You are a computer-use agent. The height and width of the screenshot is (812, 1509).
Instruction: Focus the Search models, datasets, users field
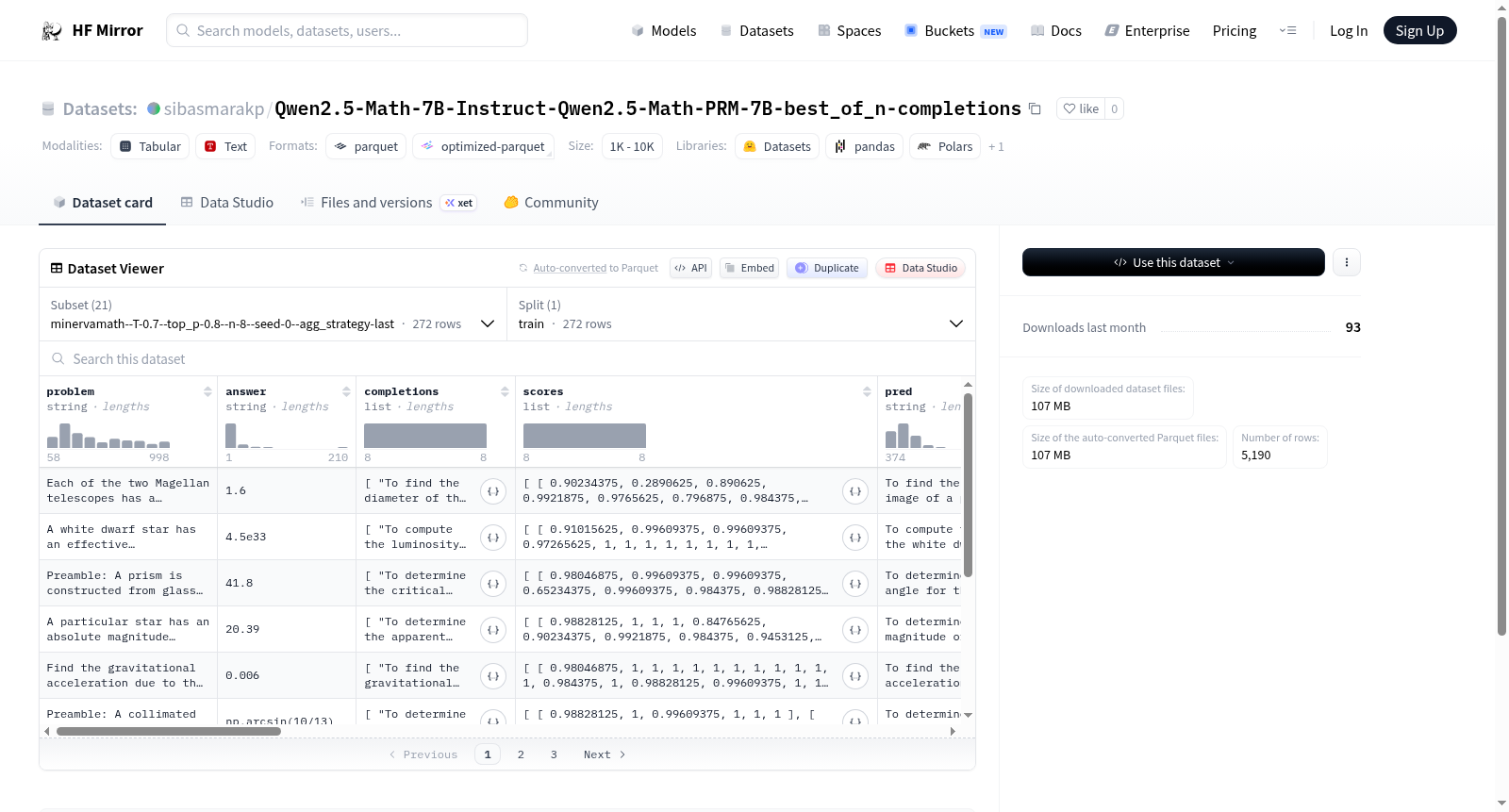pos(347,31)
